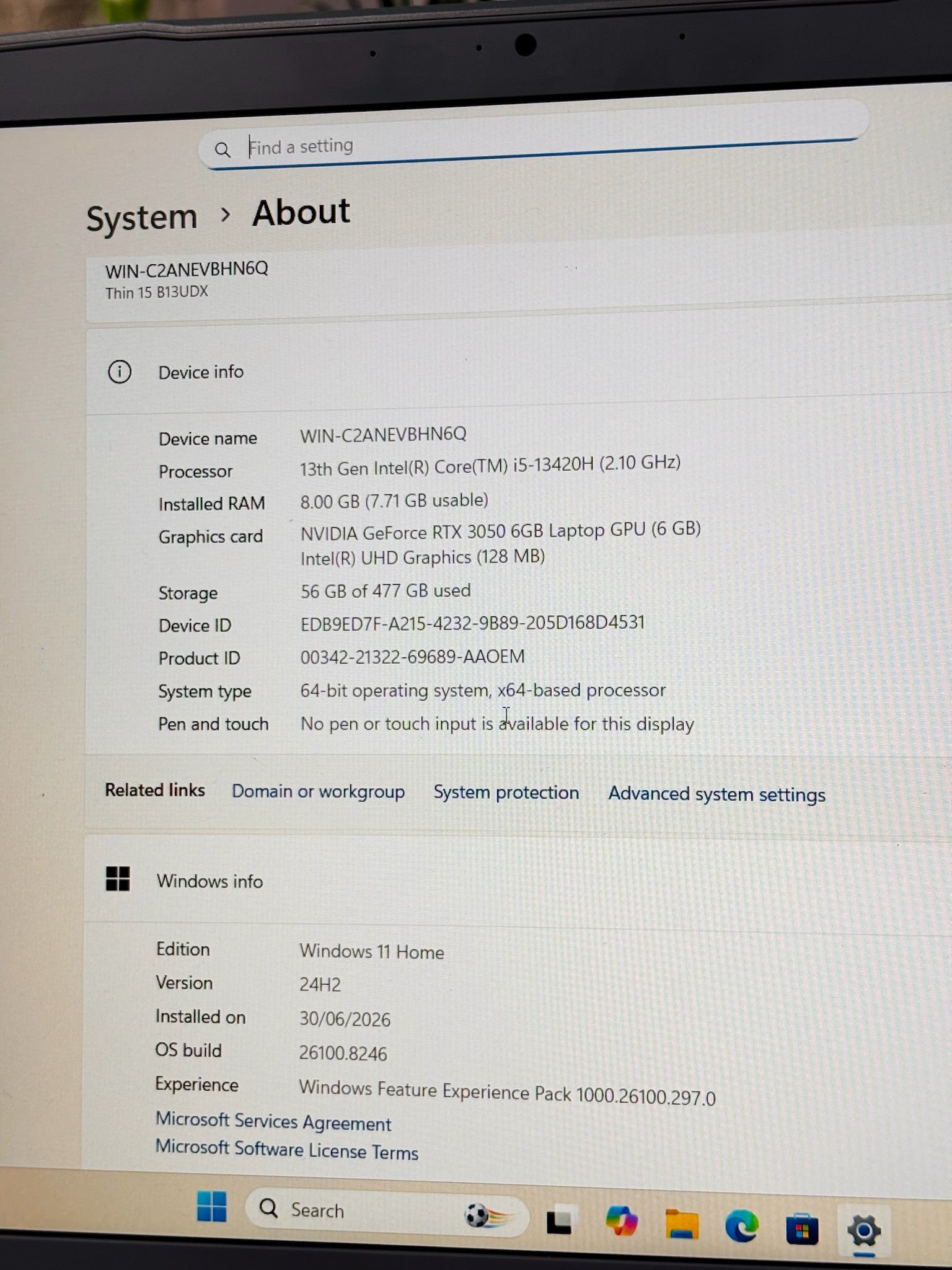Select version value 24H2
Image resolution: width=952 pixels, height=1270 pixels.
[x=320, y=985]
